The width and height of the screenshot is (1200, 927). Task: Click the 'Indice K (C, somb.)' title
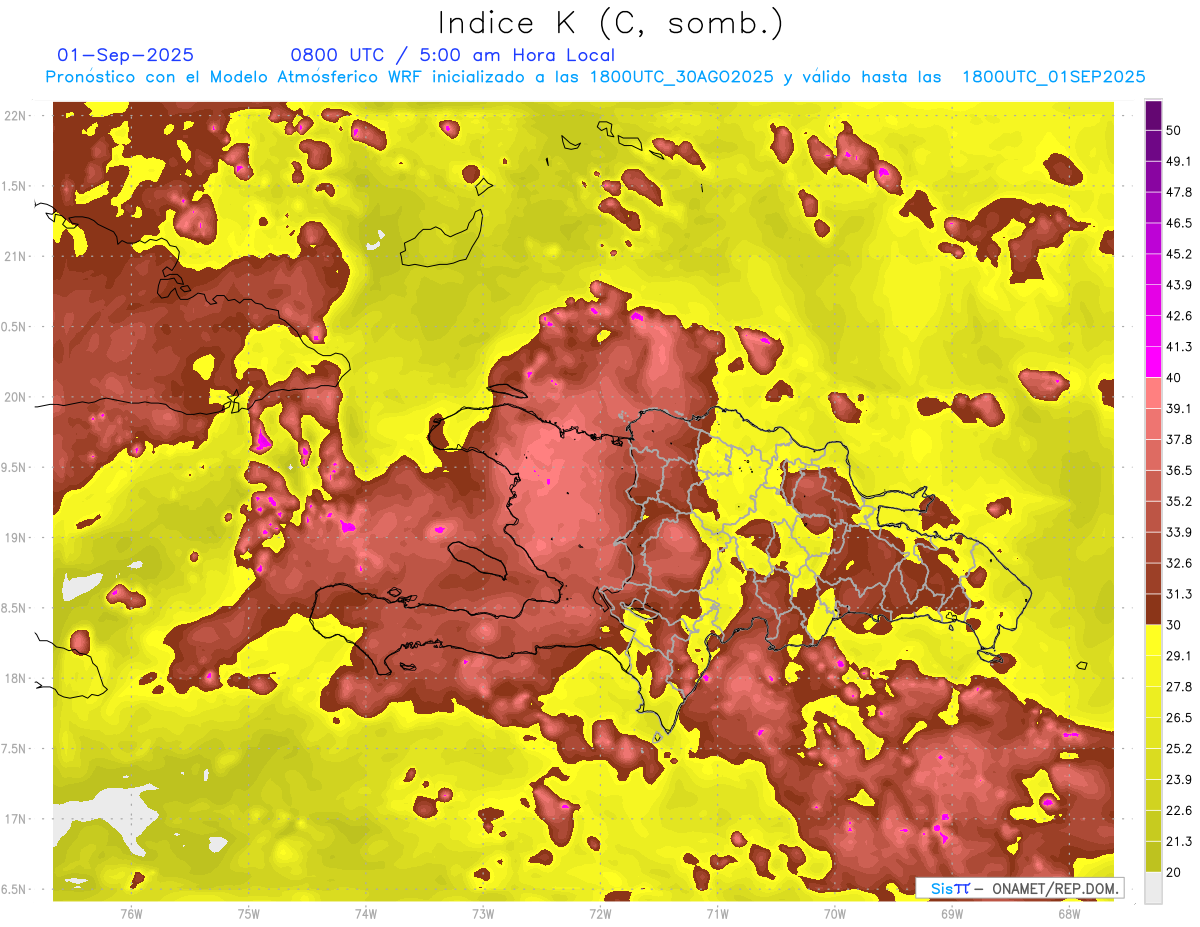[x=611, y=23]
